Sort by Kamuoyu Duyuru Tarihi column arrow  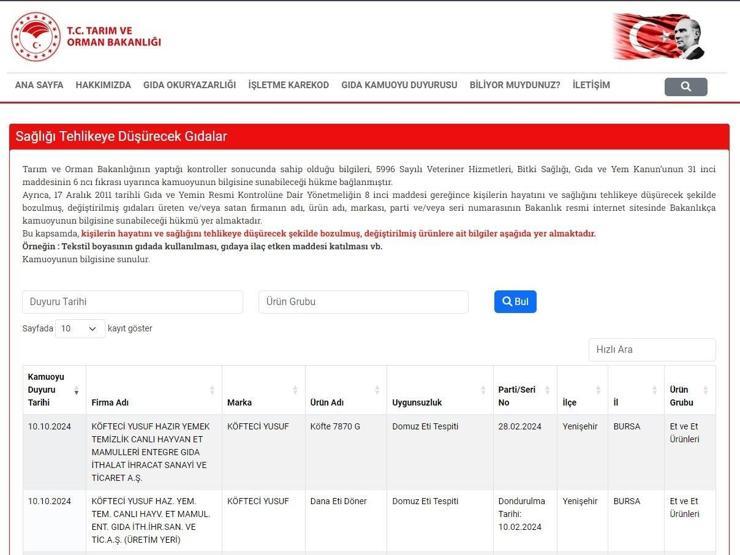[76, 390]
